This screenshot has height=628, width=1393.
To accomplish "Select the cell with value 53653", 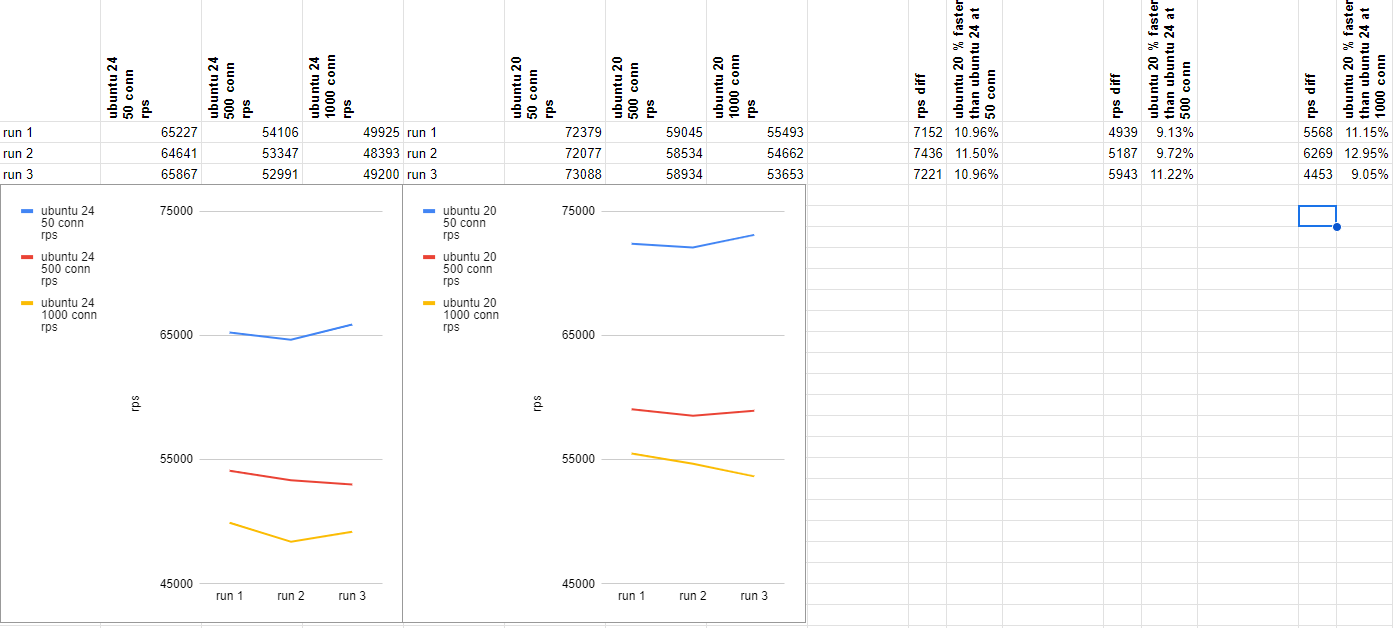I will click(x=756, y=174).
